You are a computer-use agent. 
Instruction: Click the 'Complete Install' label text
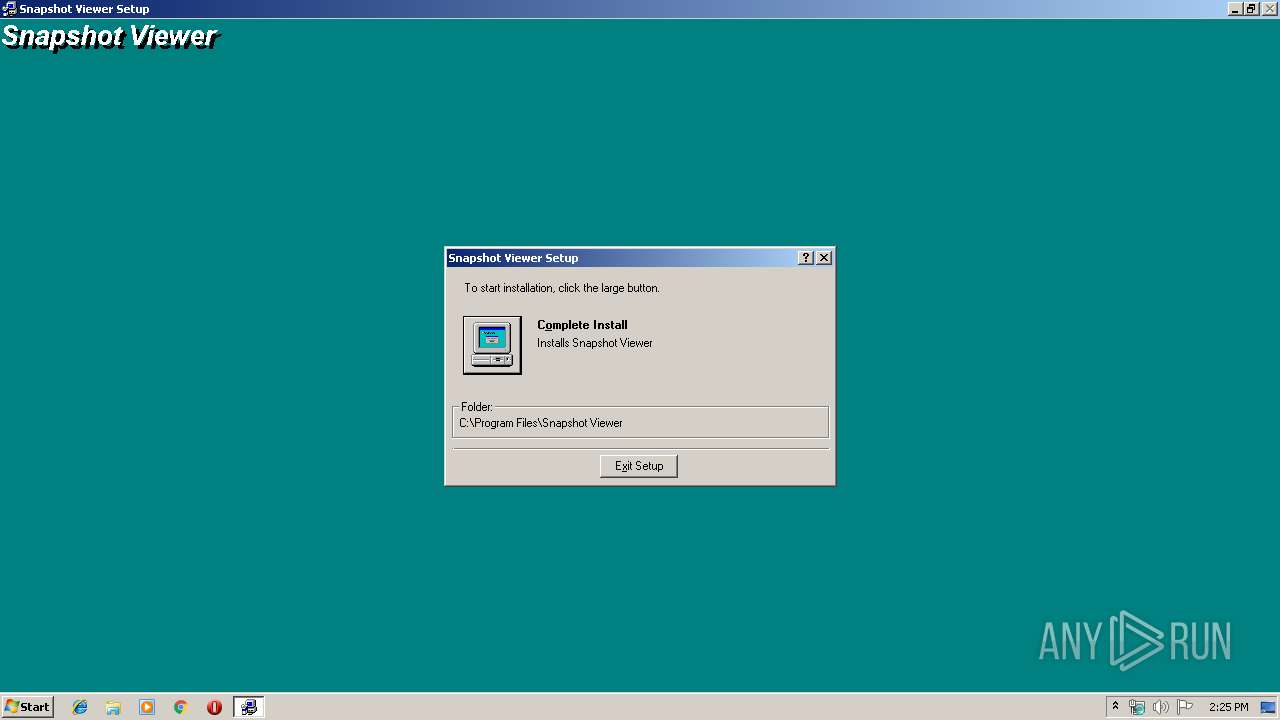[x=582, y=325]
